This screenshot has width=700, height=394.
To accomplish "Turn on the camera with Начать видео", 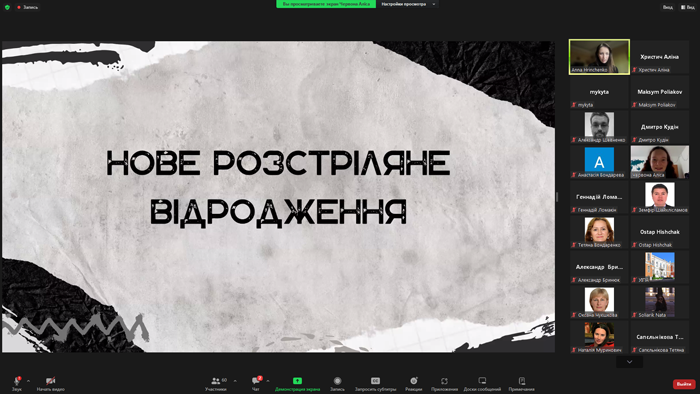I will pos(50,381).
